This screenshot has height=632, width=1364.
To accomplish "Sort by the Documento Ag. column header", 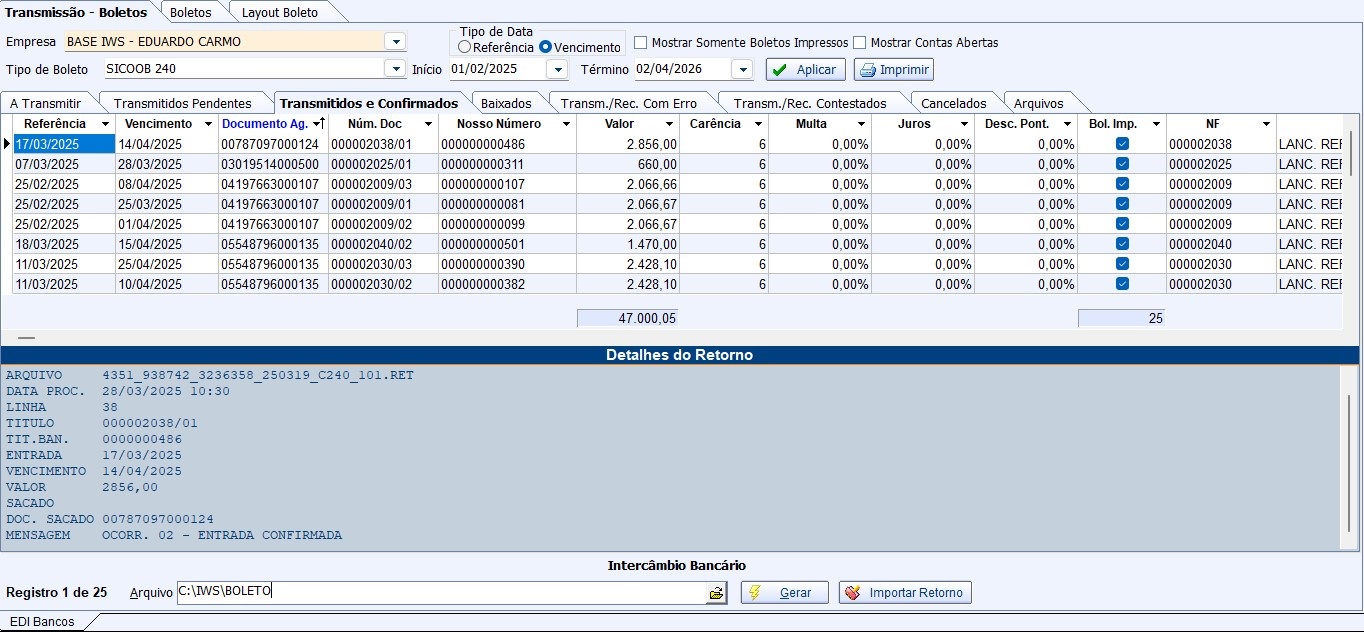I will pos(264,124).
